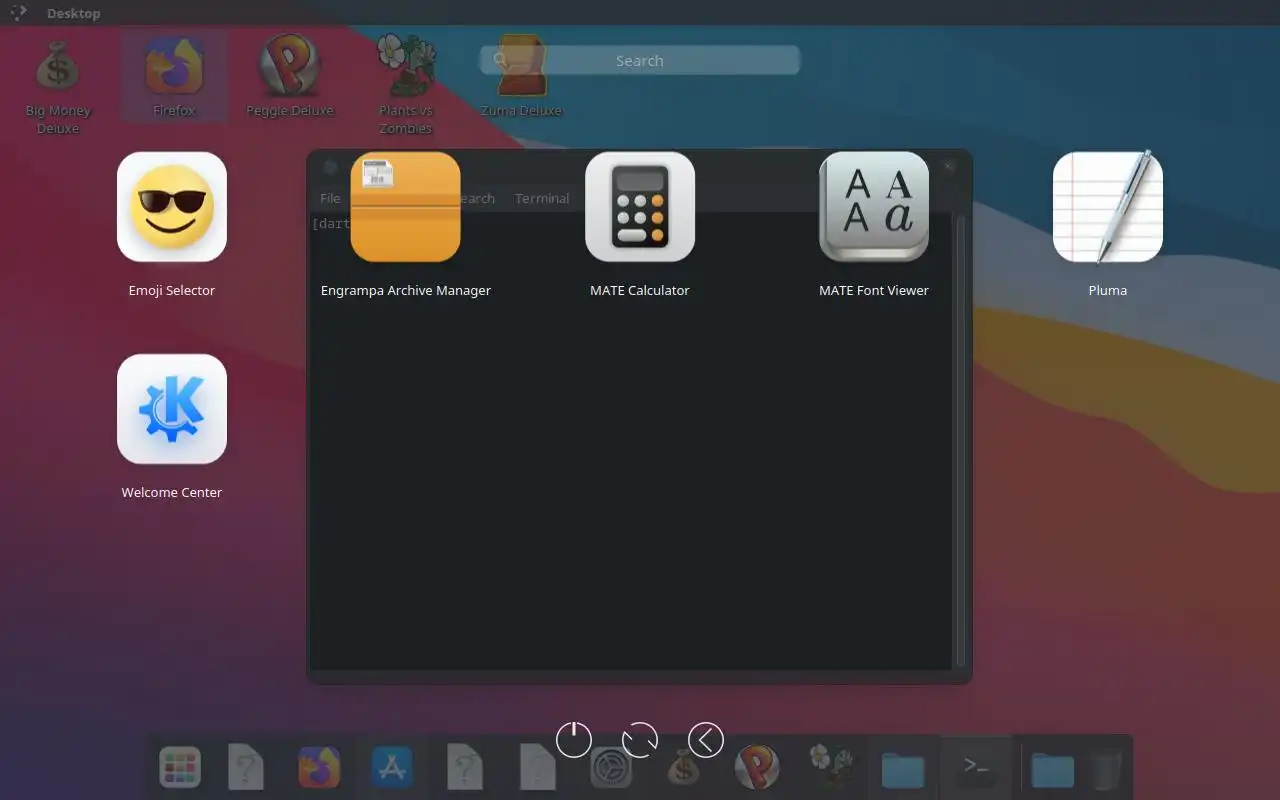
Task: Open the Terminal menu in the terminal window
Action: [542, 198]
